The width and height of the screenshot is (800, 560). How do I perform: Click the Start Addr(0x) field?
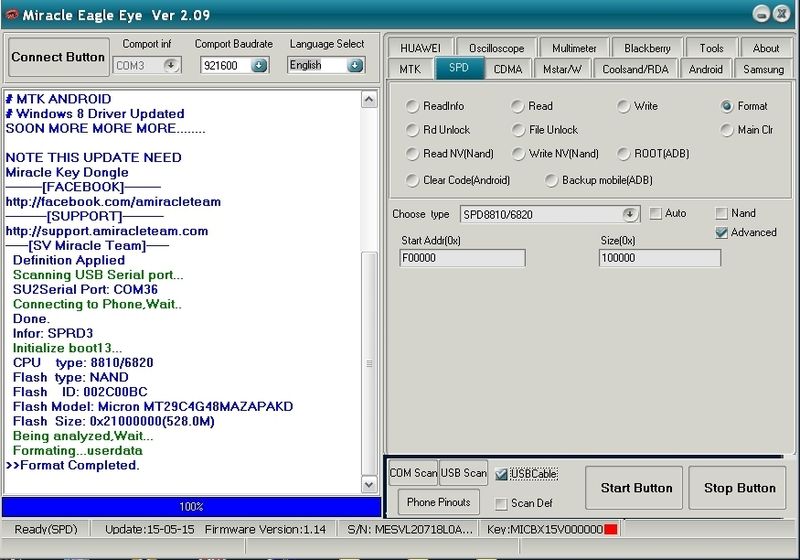click(462, 258)
